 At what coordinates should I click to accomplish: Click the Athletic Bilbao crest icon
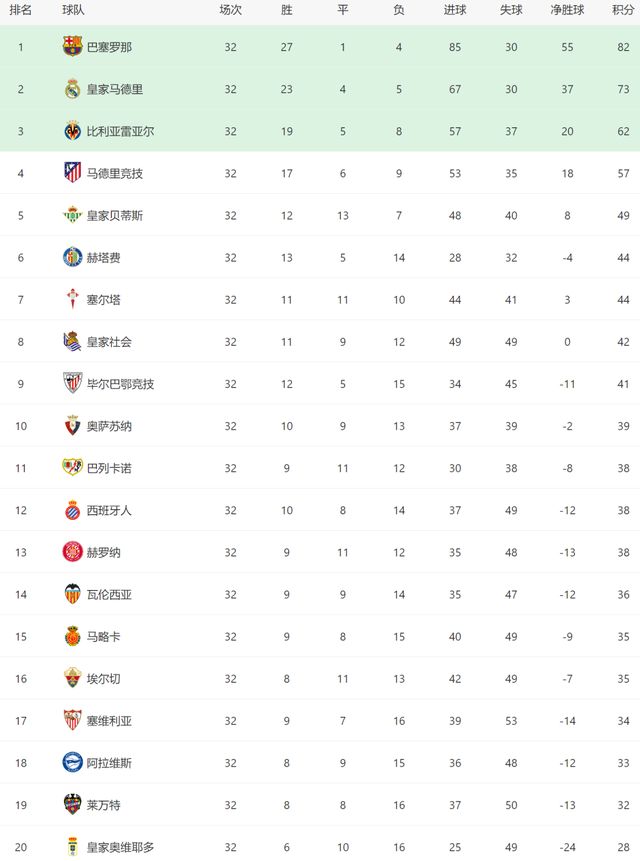[72, 383]
